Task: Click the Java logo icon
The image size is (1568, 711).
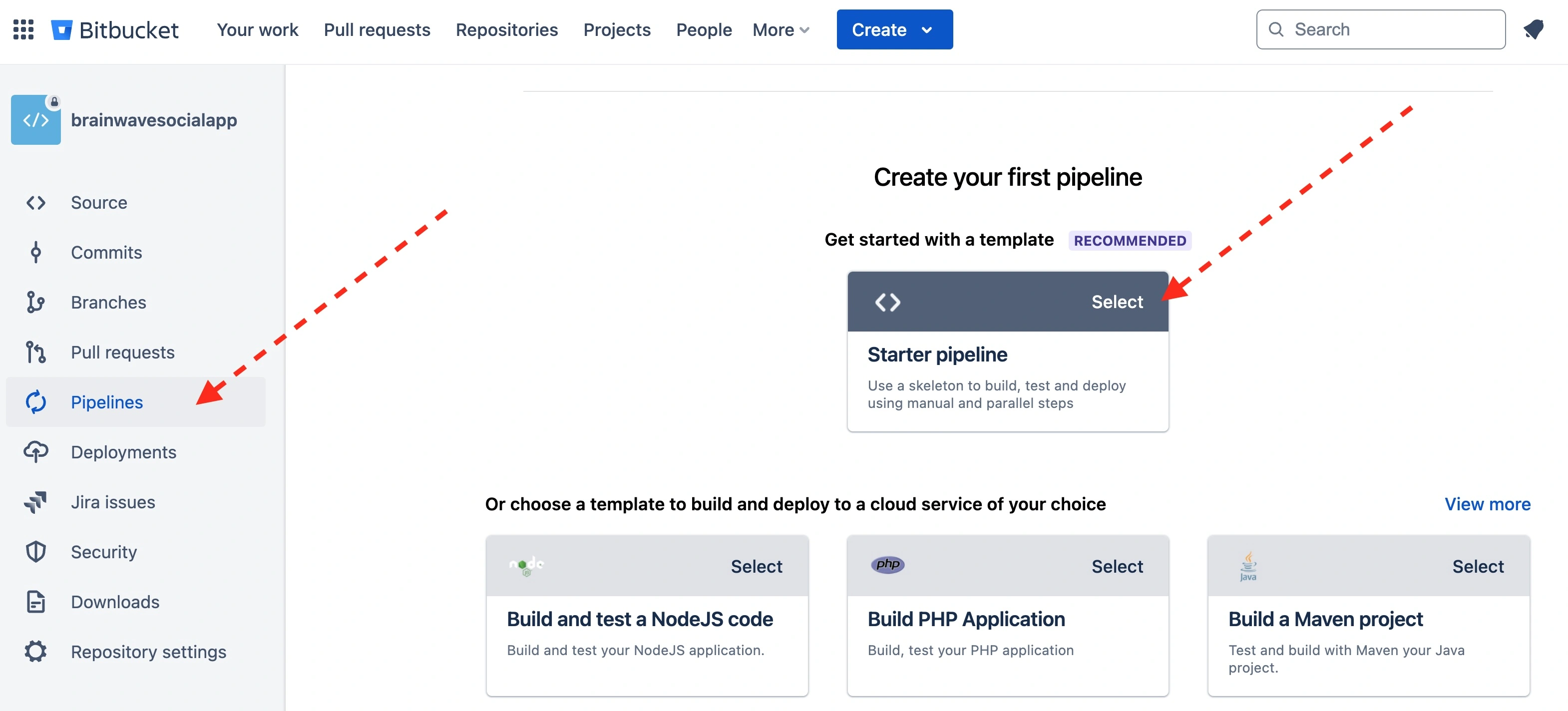Action: (x=1248, y=566)
